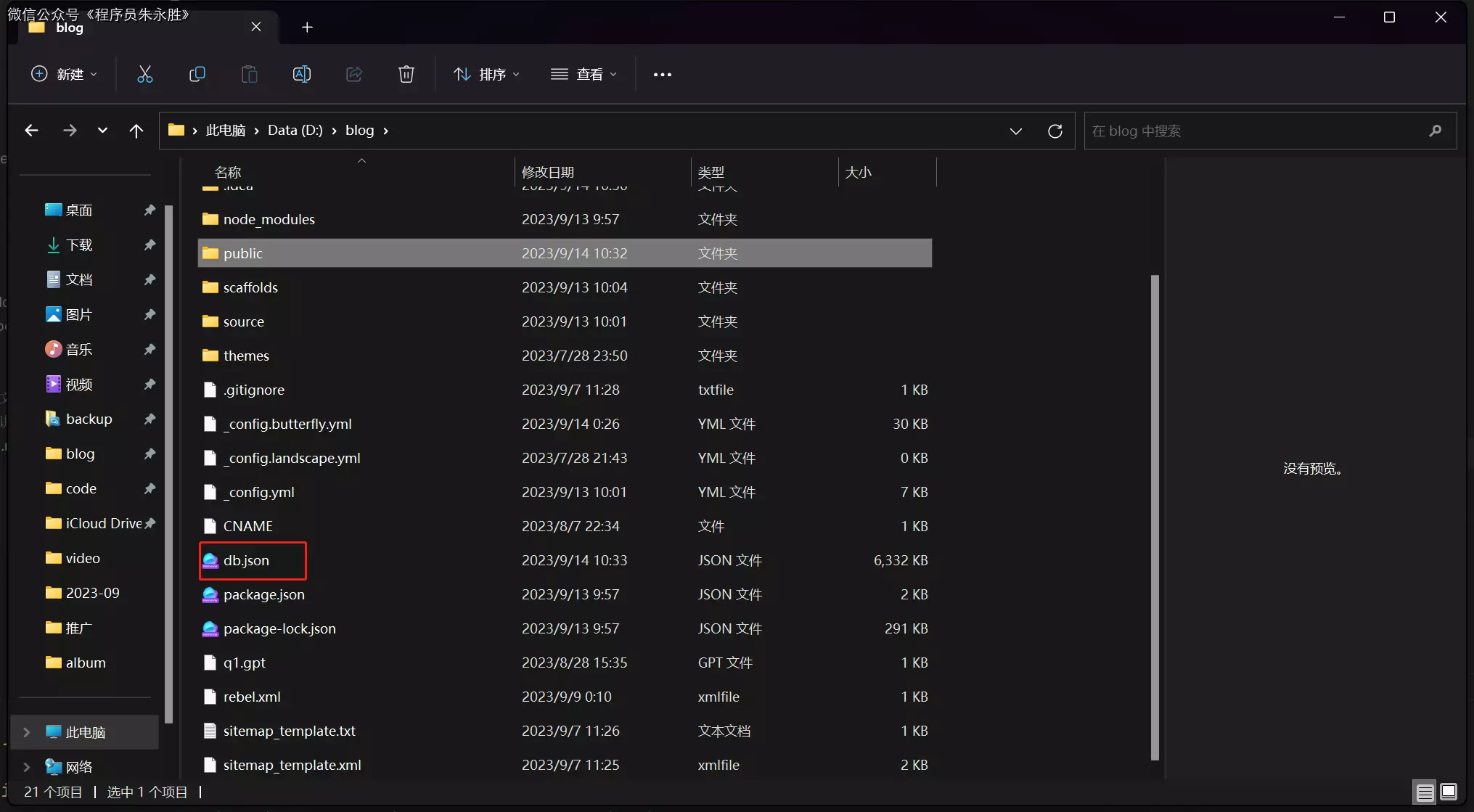The height and width of the screenshot is (812, 1474).
Task: Click the Refresh icon beside address bar
Action: click(x=1055, y=131)
